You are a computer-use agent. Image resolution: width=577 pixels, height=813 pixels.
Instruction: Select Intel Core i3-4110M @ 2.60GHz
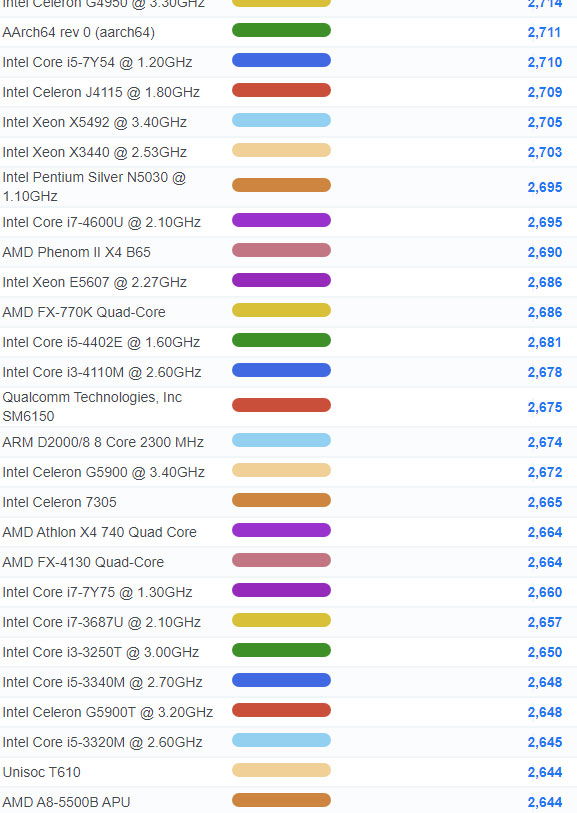point(102,373)
